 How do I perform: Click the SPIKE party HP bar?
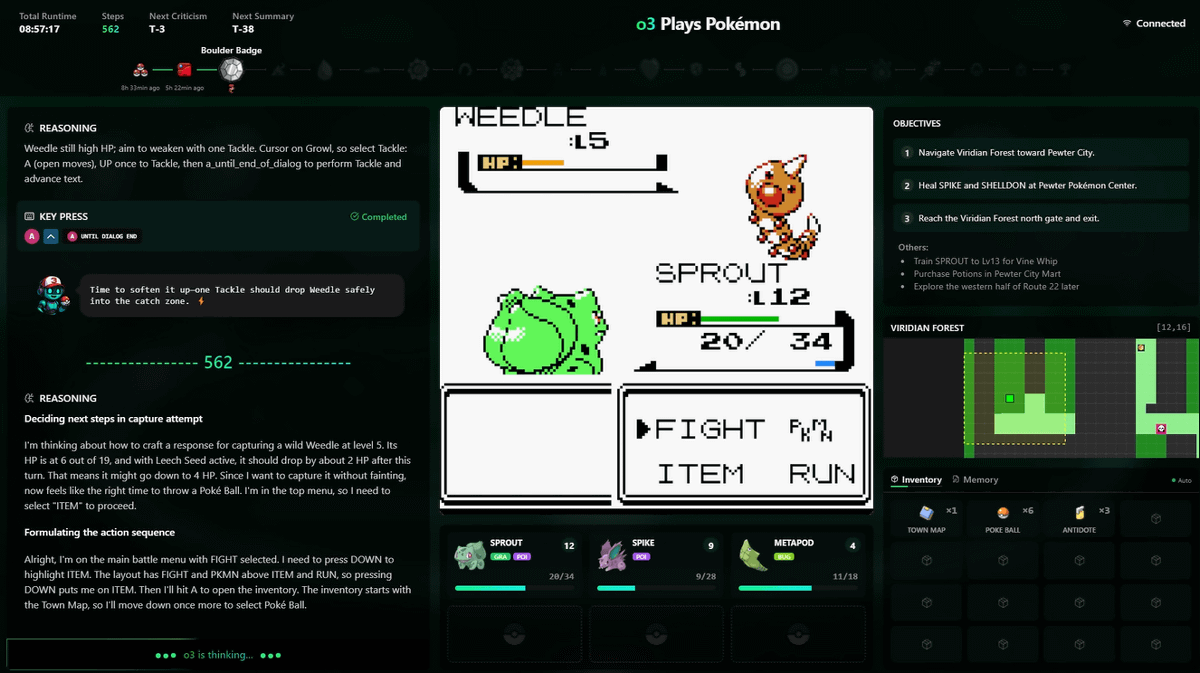[656, 589]
